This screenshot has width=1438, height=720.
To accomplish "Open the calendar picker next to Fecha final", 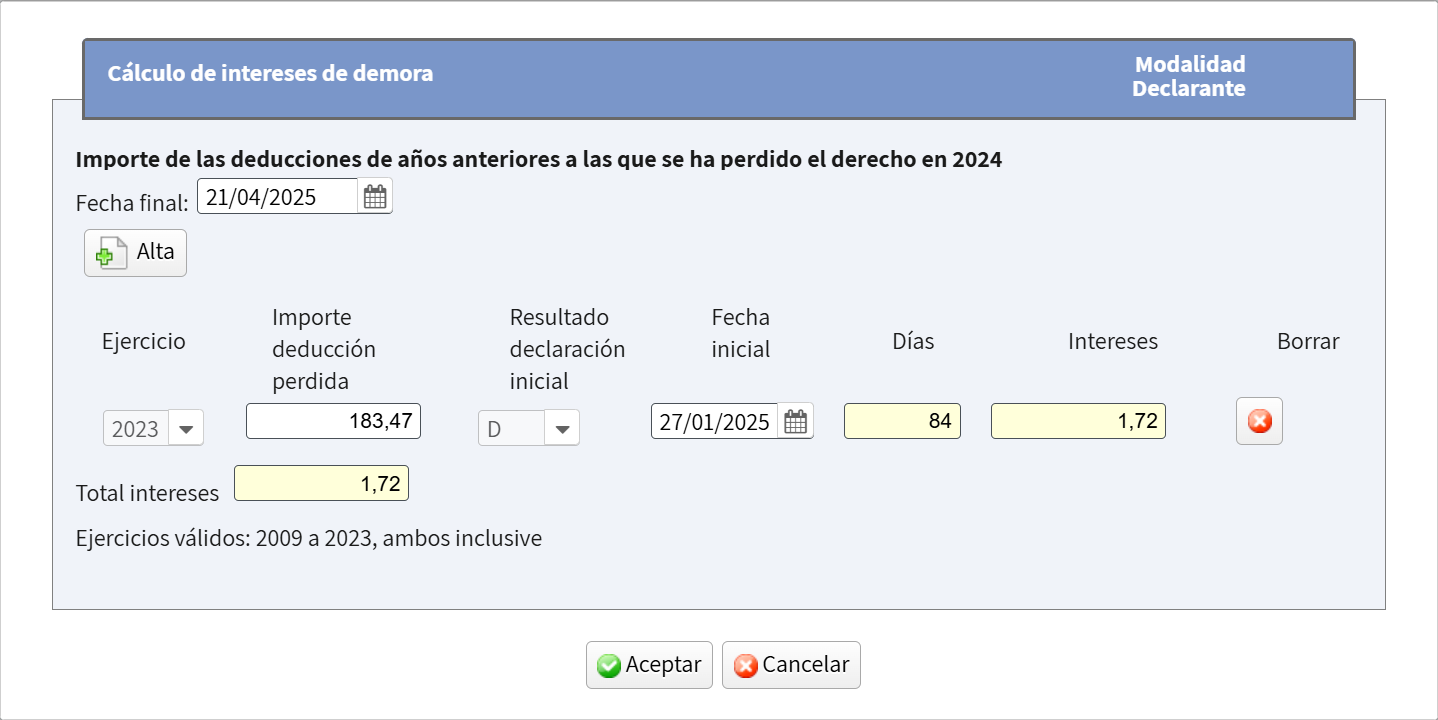I will click(374, 195).
